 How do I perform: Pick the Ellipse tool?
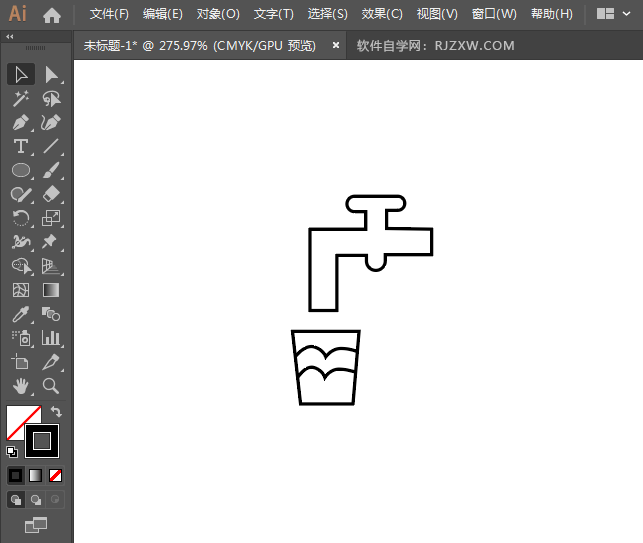(x=21, y=170)
